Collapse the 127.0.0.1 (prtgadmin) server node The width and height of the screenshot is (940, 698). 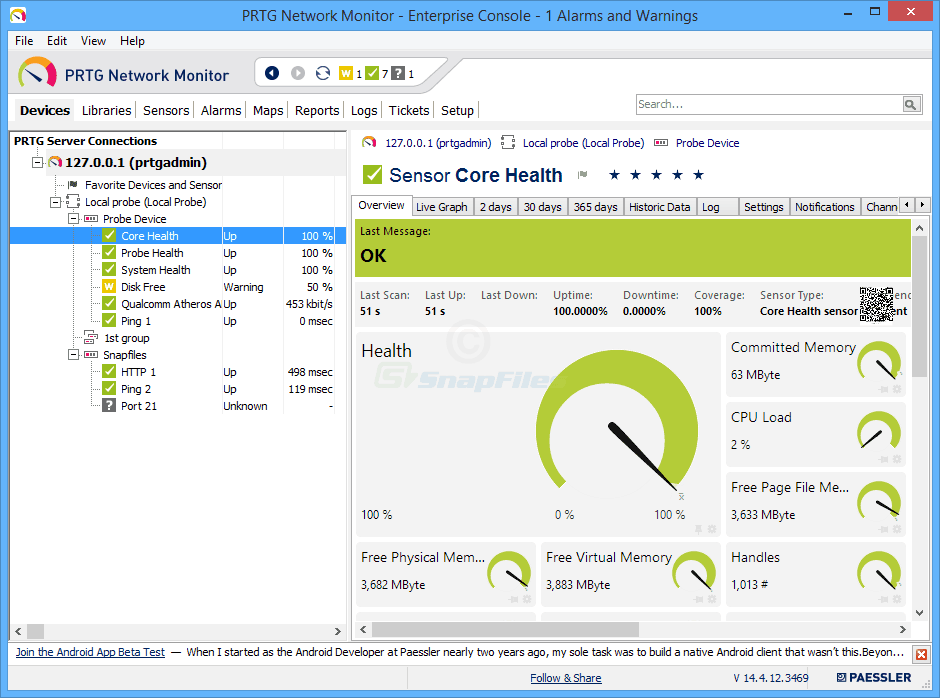point(38,162)
